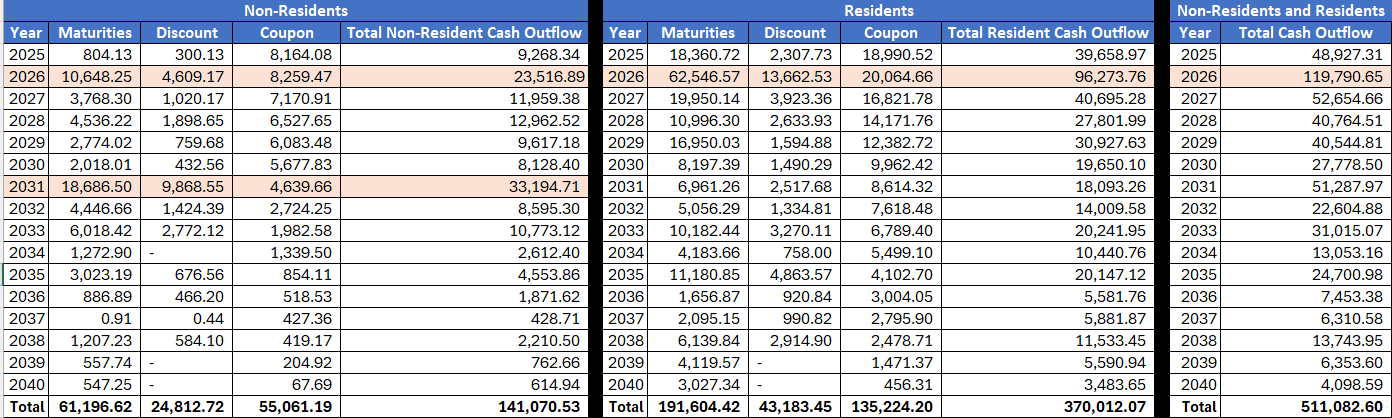Viewport: 1392px width, 418px height.
Task: Select non-resident discount total 24,812.72
Action: (186, 406)
